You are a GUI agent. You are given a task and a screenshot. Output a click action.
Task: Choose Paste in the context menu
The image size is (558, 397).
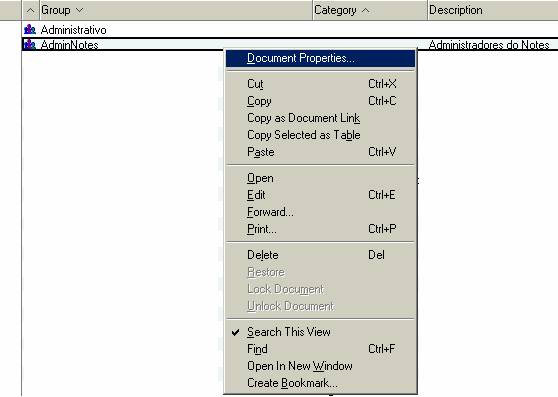320,152
